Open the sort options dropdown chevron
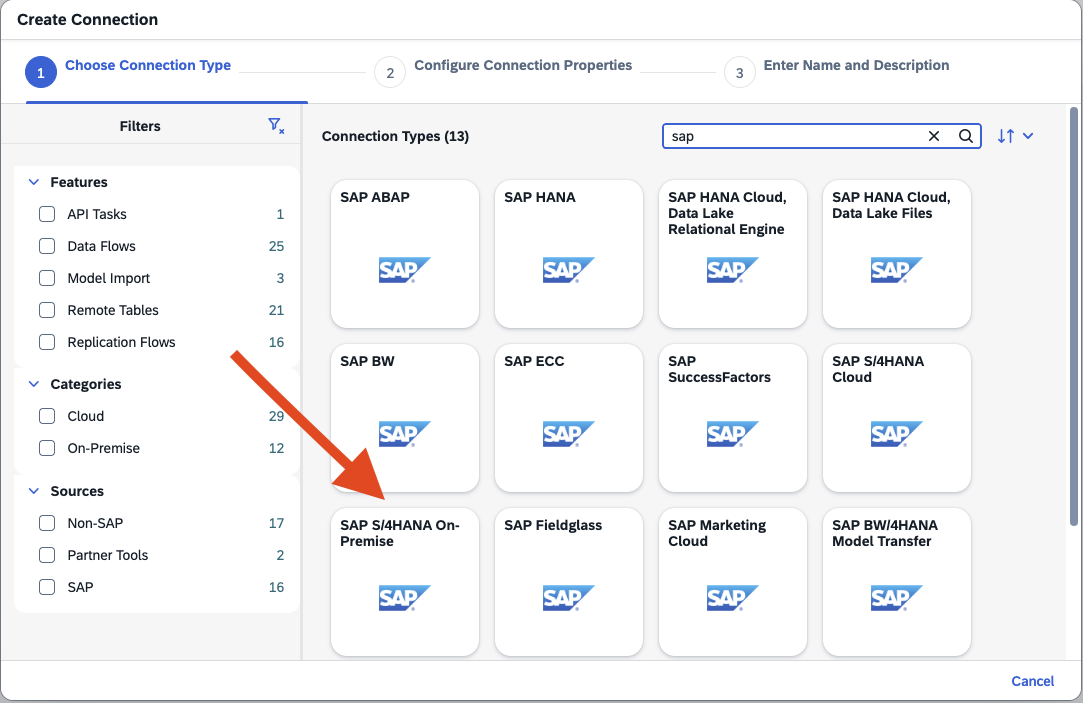The image size is (1083, 703). click(x=1028, y=136)
